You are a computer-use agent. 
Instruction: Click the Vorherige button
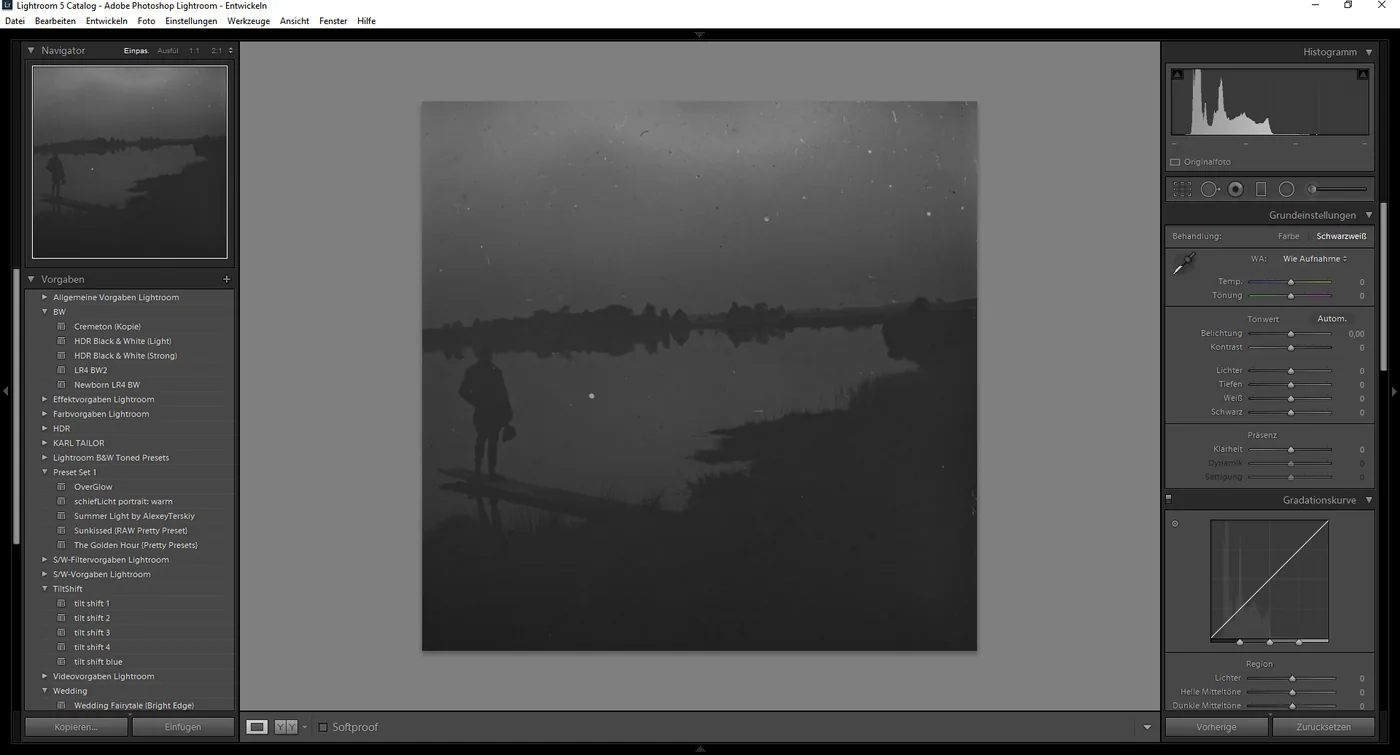tap(1216, 727)
